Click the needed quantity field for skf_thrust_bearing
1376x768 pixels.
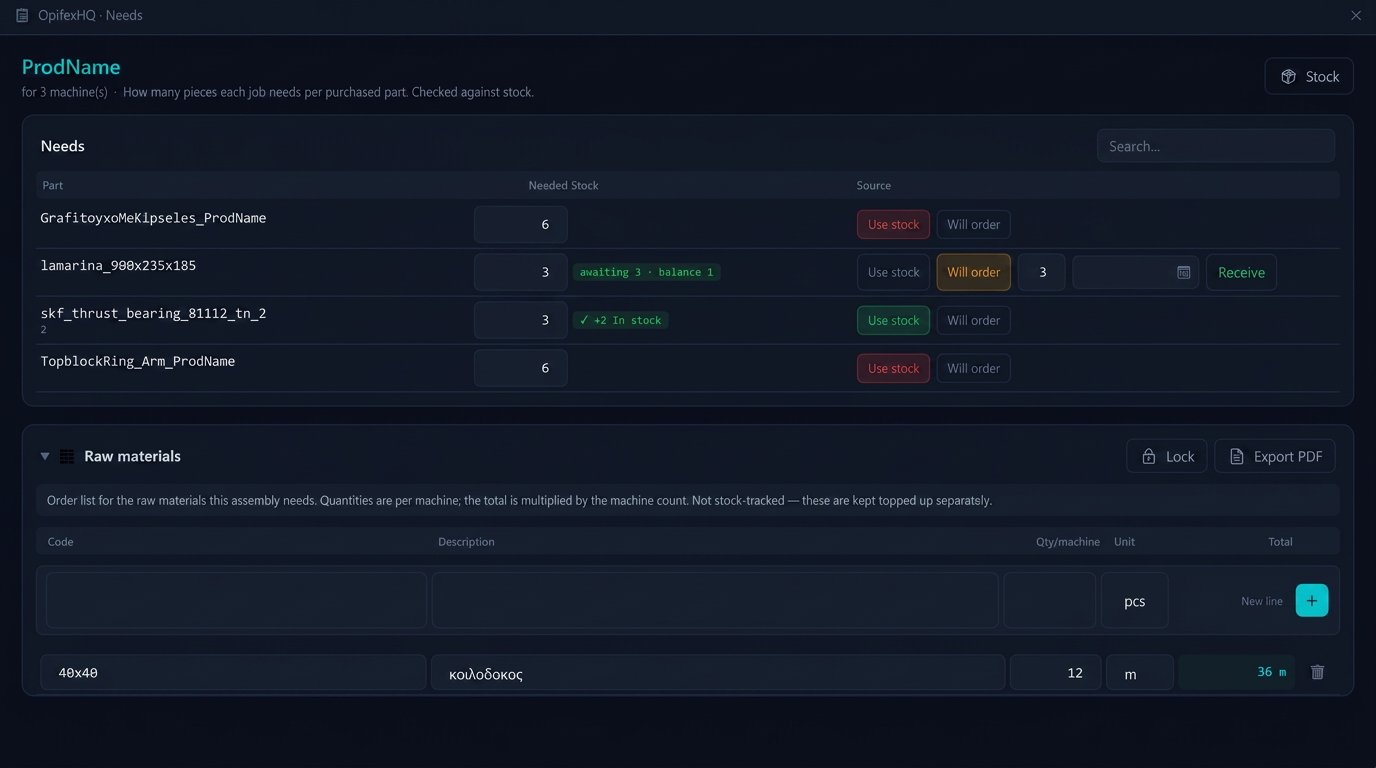pyautogui.click(x=520, y=320)
